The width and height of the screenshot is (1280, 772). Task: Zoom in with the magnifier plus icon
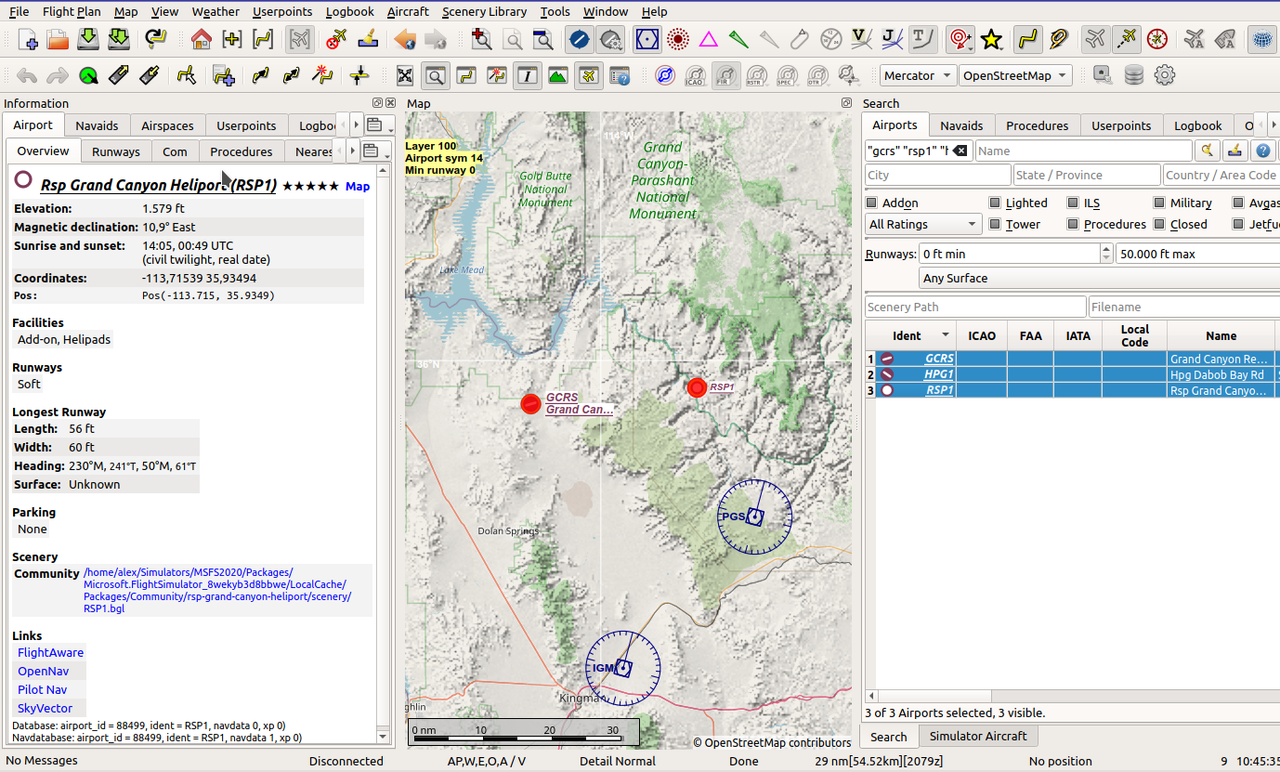[x=481, y=40]
